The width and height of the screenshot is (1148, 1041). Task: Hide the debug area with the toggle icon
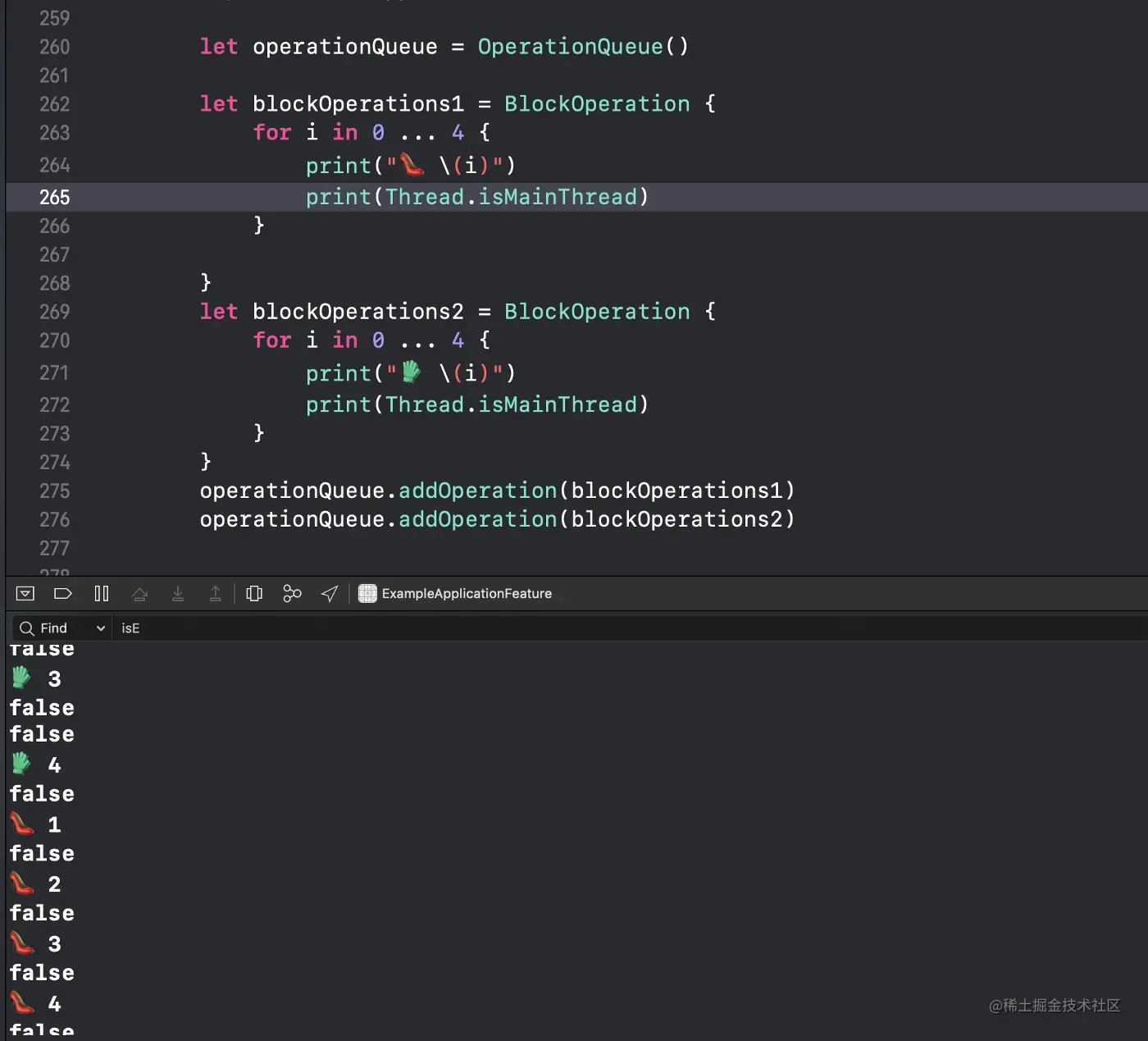25,593
